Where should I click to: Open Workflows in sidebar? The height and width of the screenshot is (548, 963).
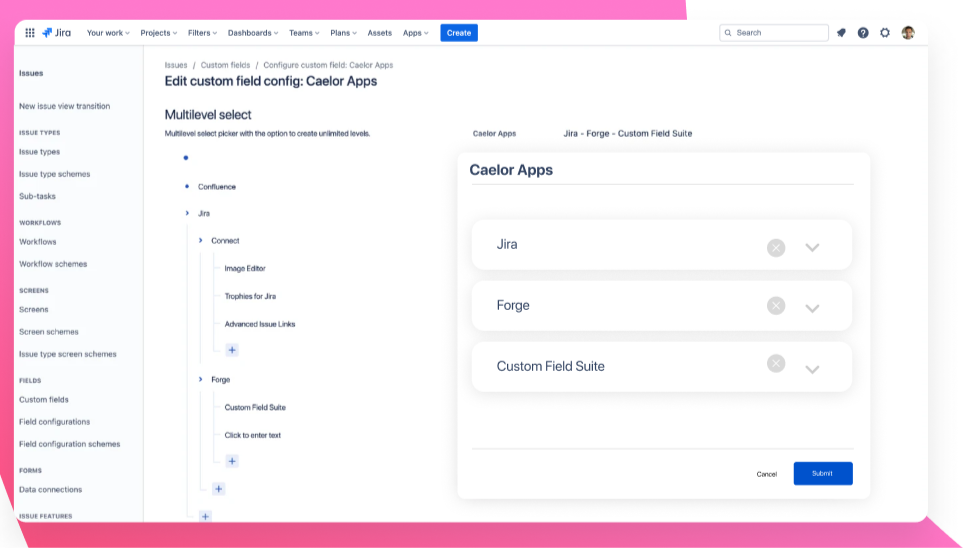click(x=37, y=241)
